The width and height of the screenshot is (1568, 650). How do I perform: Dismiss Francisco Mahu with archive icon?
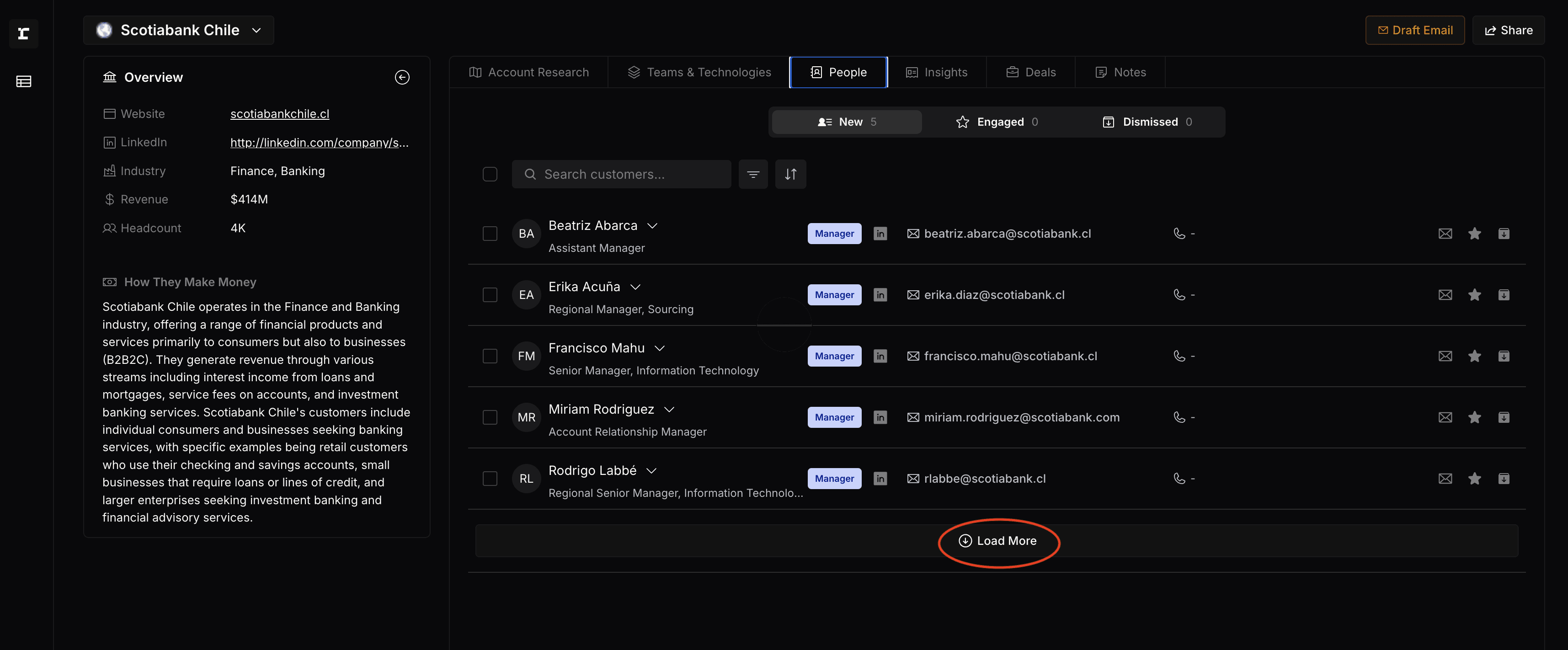1503,356
